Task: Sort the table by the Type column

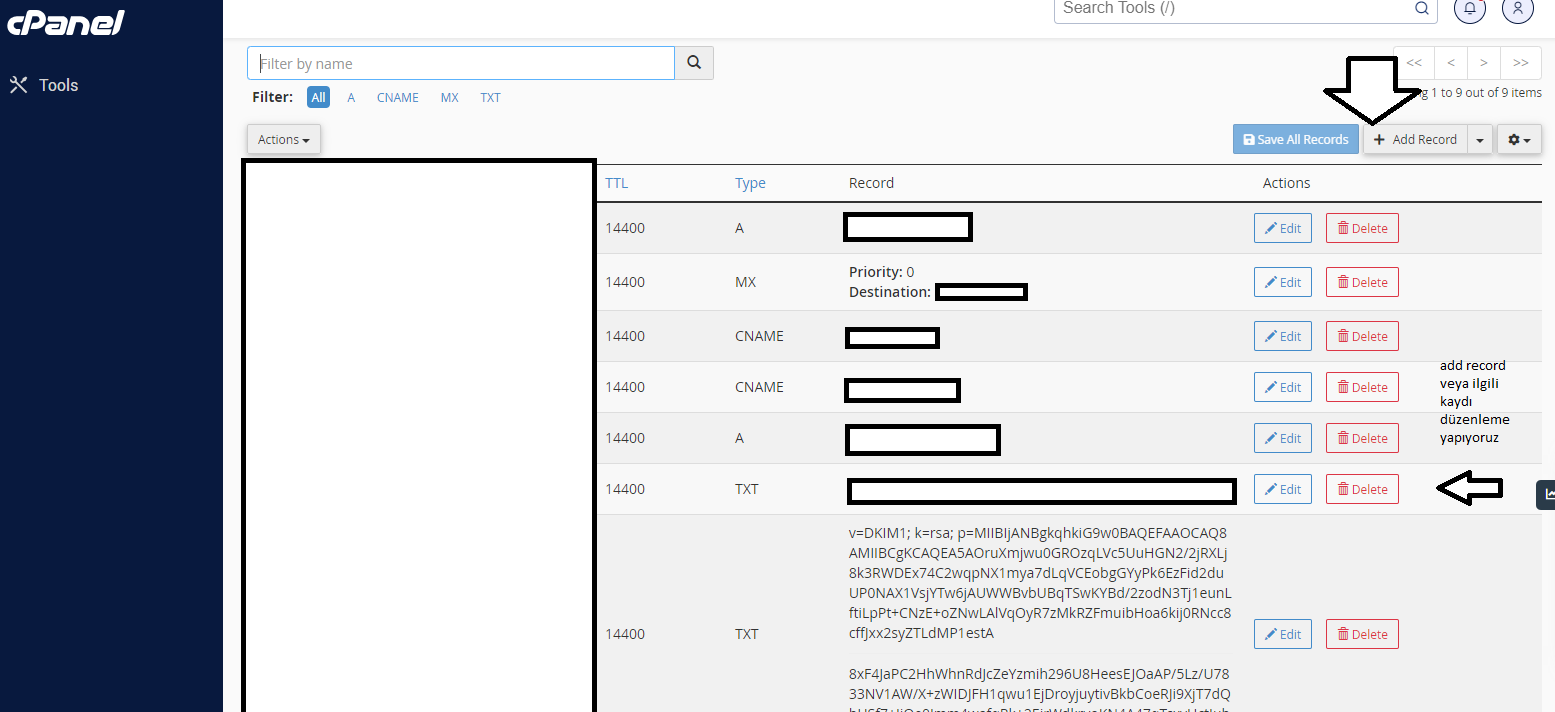Action: click(750, 183)
